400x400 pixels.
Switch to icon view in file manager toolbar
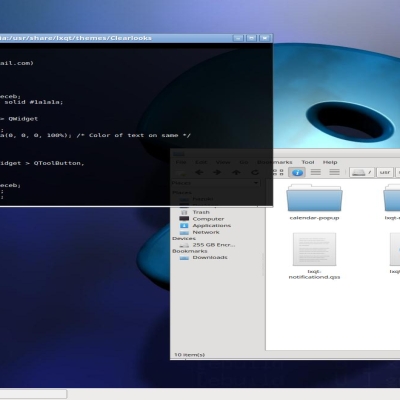(278, 172)
